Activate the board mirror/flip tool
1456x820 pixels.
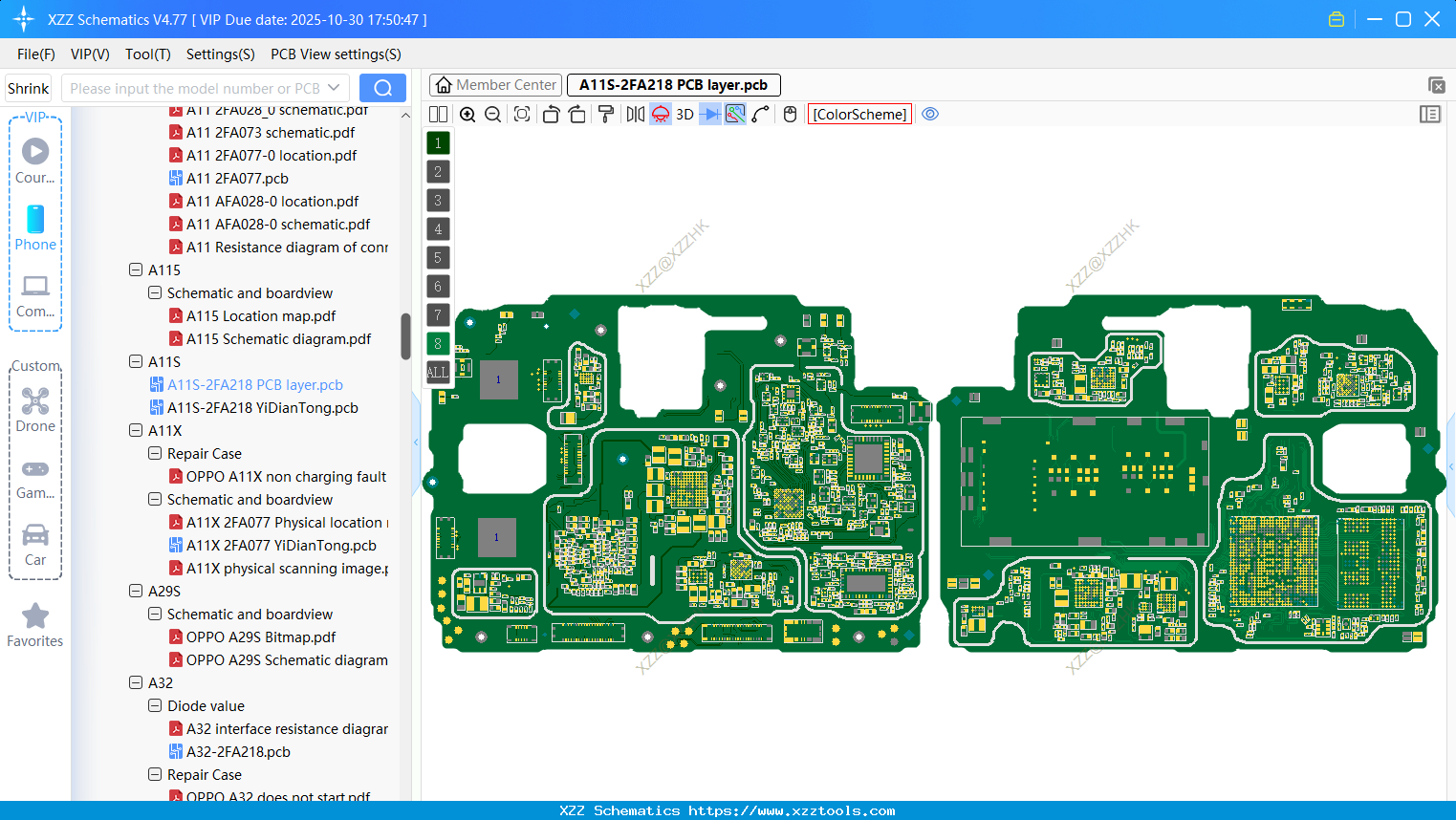coord(635,114)
